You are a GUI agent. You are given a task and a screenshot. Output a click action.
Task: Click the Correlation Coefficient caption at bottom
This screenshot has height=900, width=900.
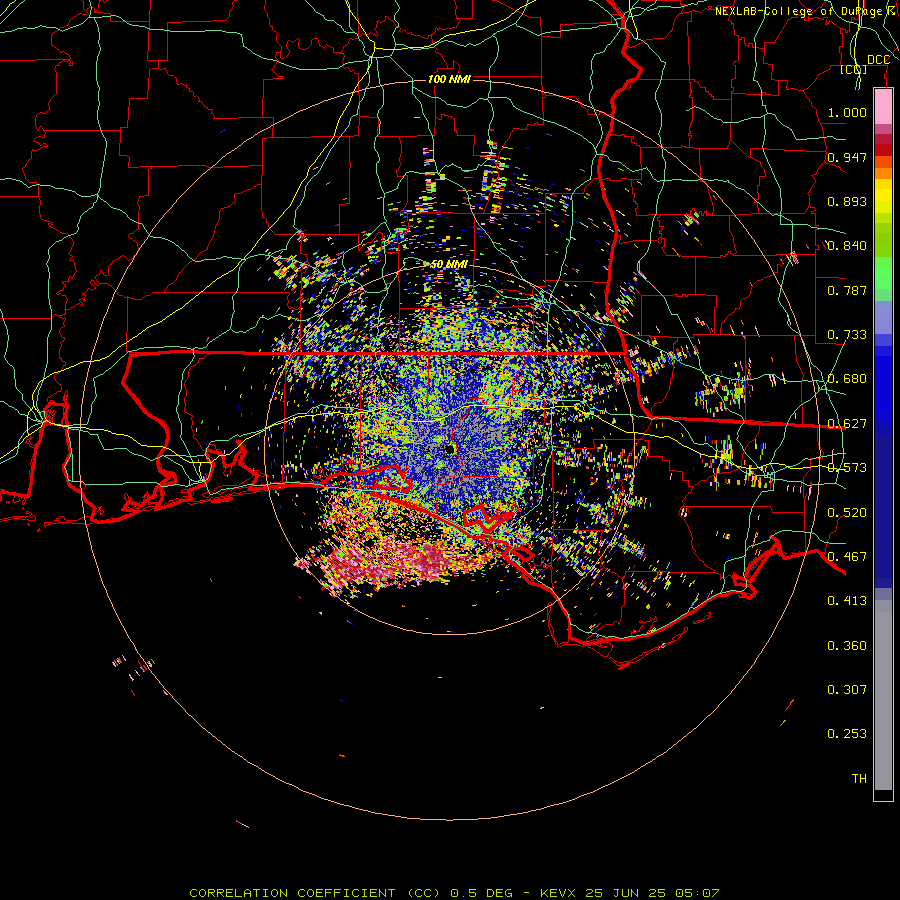[x=454, y=893]
